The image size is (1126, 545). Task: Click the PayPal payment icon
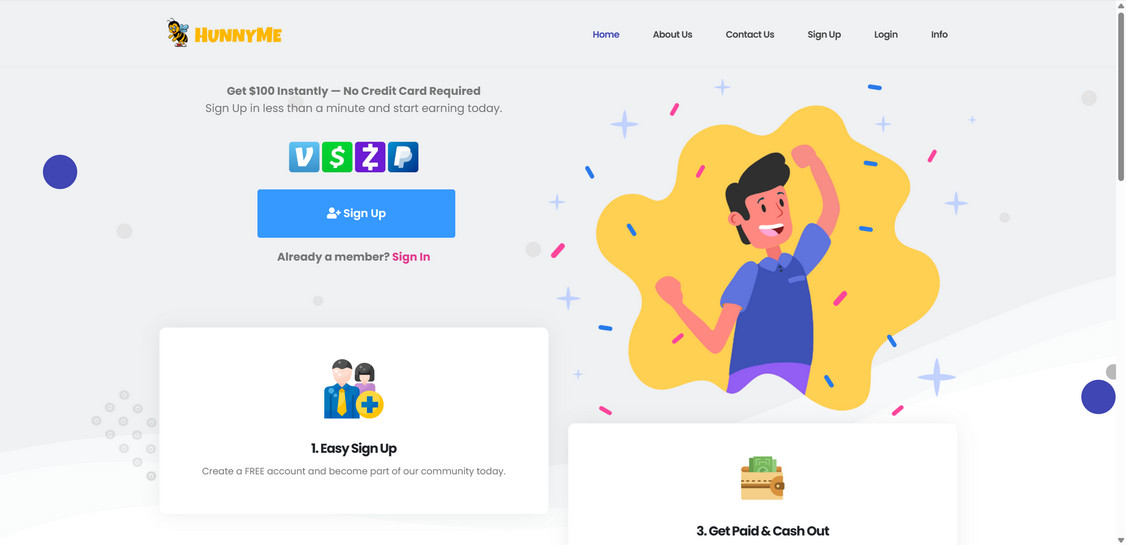(x=403, y=157)
